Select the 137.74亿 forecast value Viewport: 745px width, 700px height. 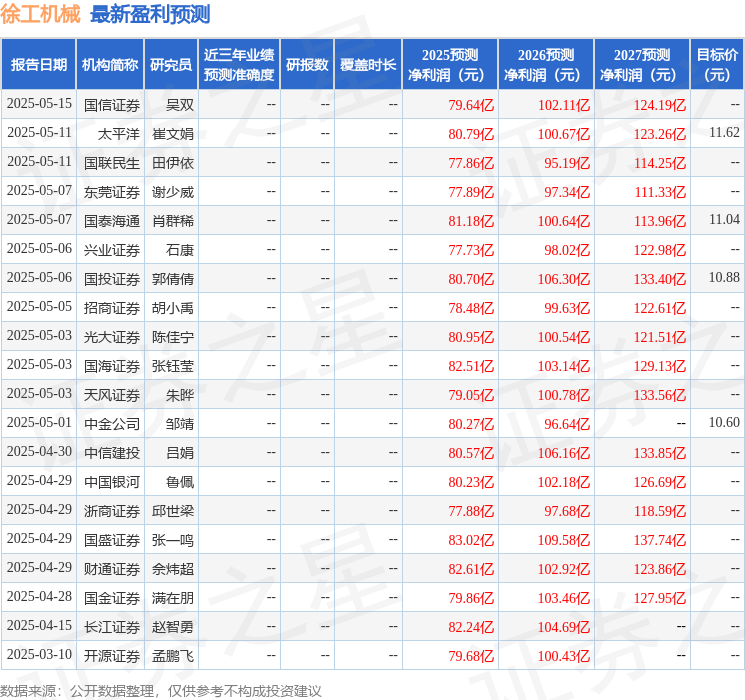coord(660,539)
